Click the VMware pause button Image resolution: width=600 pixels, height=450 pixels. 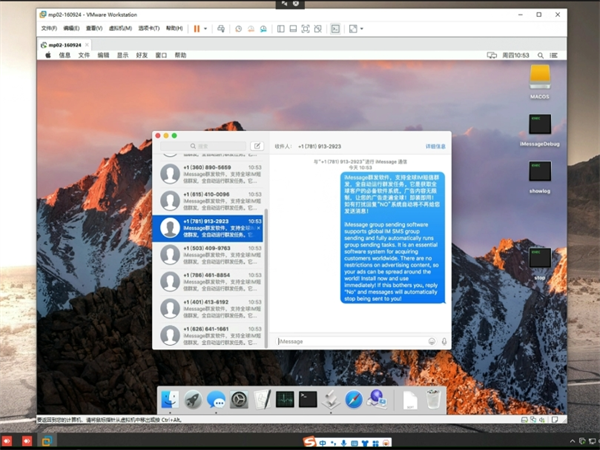[x=196, y=29]
